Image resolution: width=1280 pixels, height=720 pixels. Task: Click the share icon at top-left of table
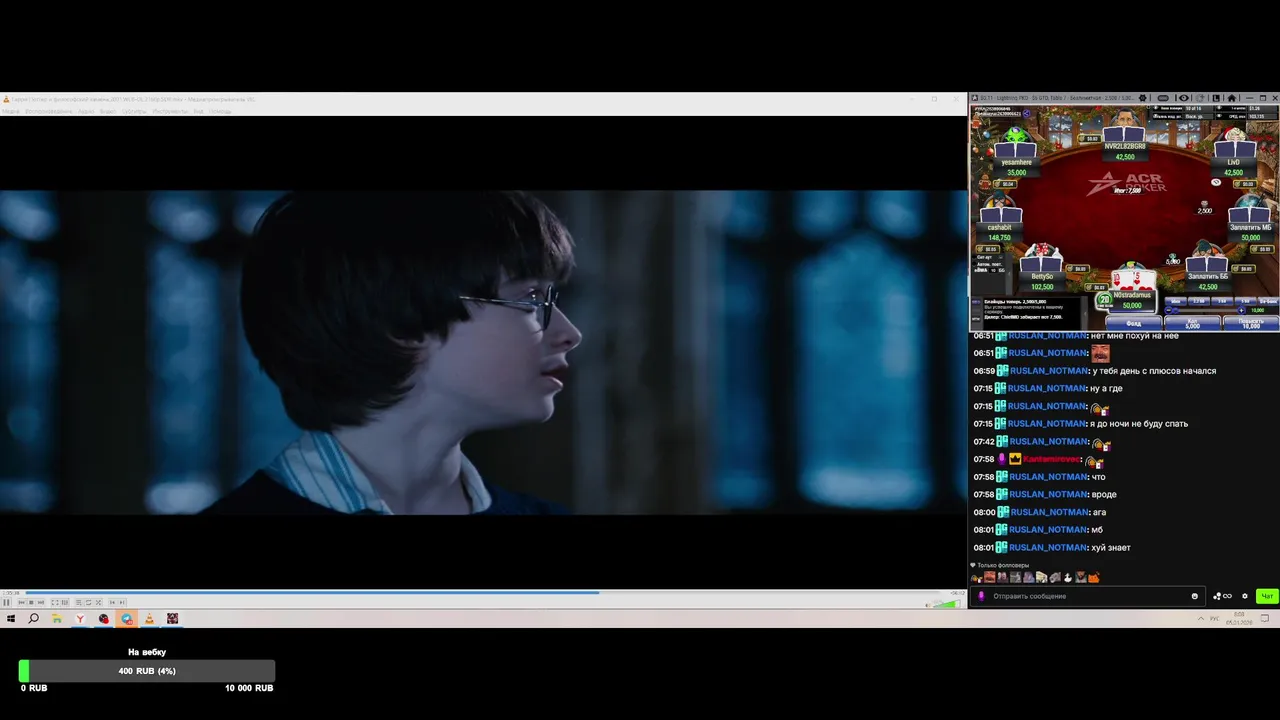1026,113
